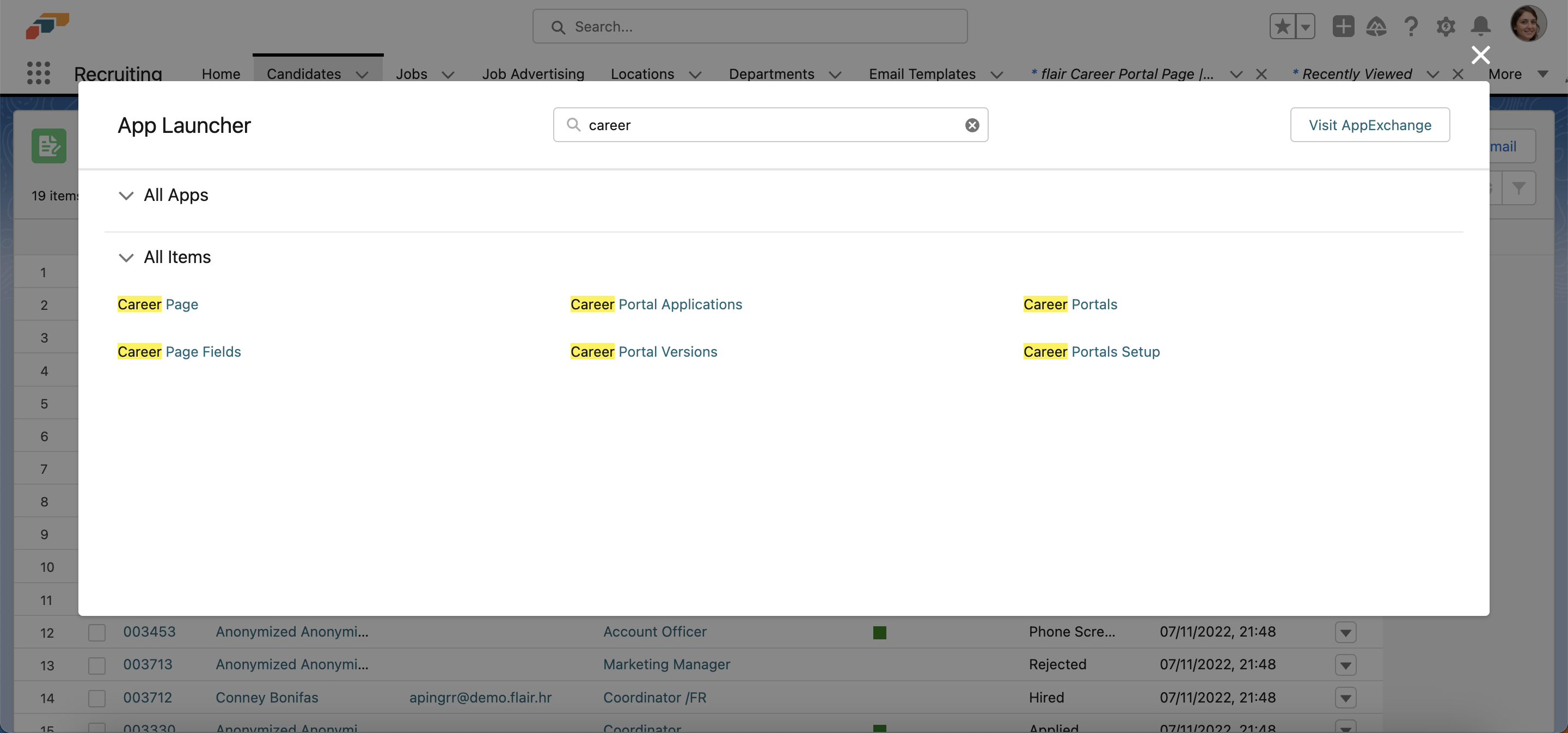Click the Help question mark icon
The image size is (1568, 733).
pyautogui.click(x=1411, y=27)
